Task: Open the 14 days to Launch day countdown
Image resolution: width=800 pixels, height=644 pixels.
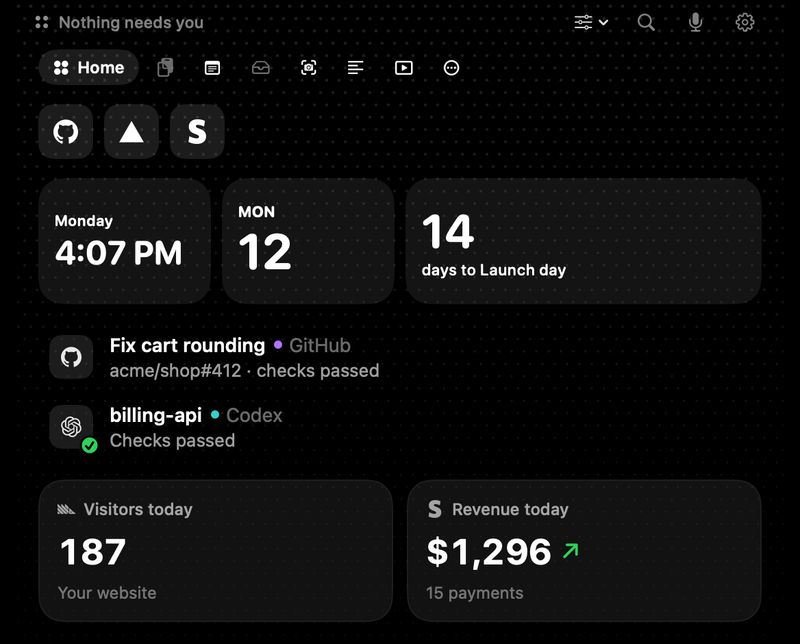Action: pyautogui.click(x=583, y=241)
